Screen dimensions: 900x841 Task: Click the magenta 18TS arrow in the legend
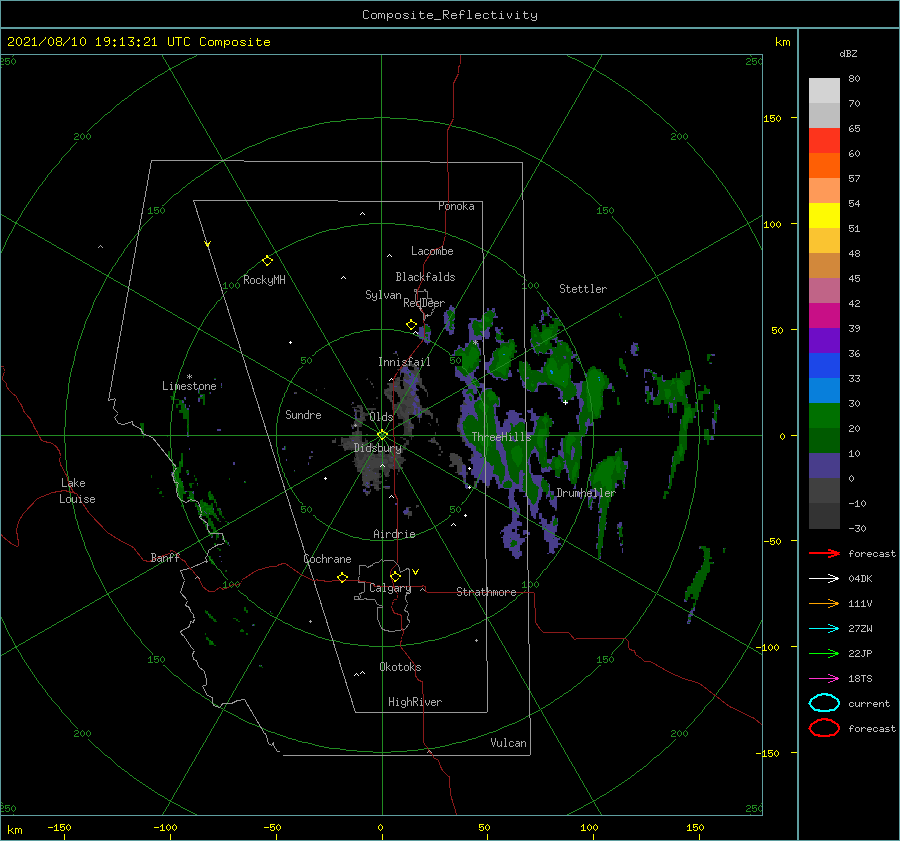coord(824,679)
